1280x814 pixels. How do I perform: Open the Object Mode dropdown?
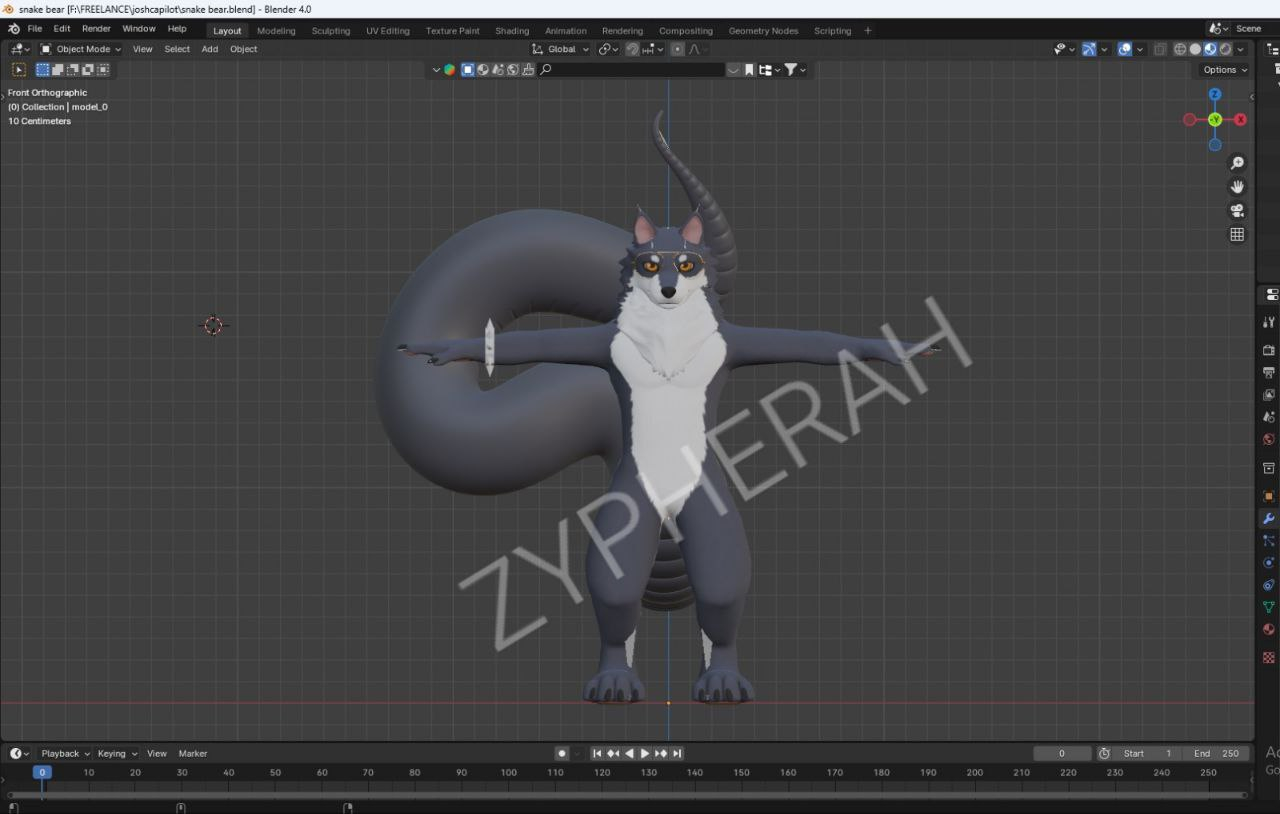(81, 49)
